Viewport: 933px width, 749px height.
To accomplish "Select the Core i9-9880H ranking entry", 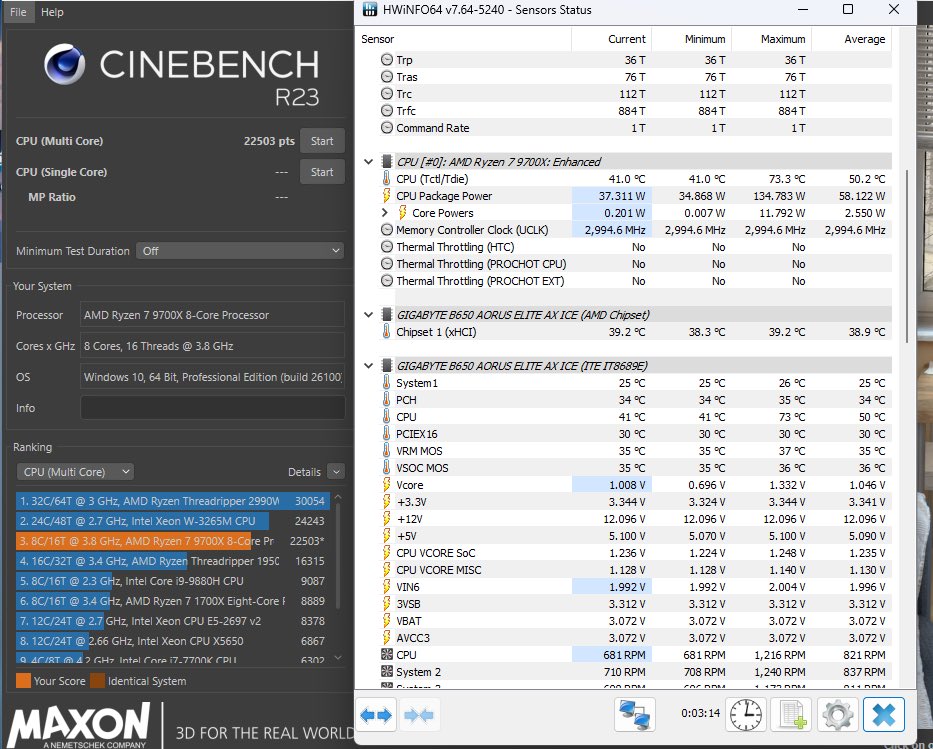I will pyautogui.click(x=173, y=581).
